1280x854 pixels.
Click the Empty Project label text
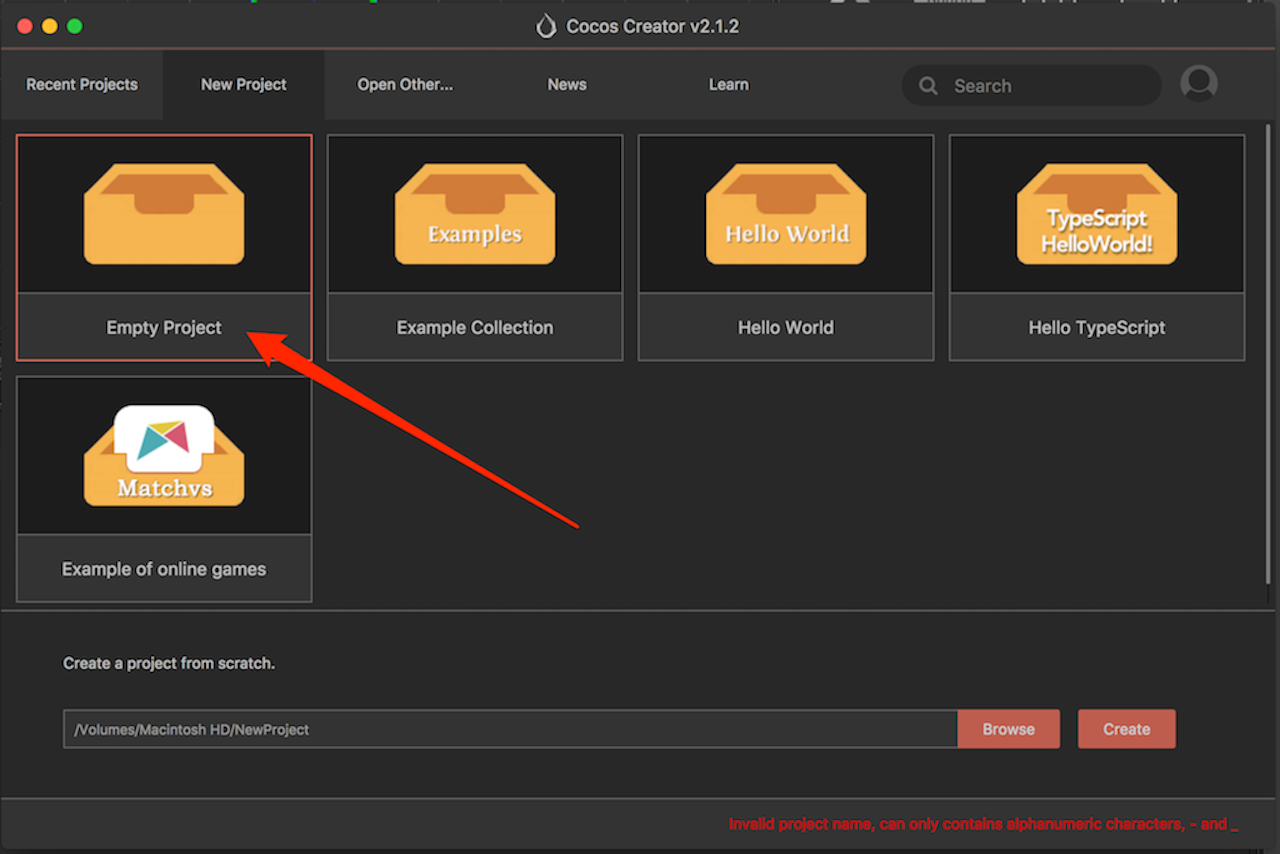tap(163, 327)
